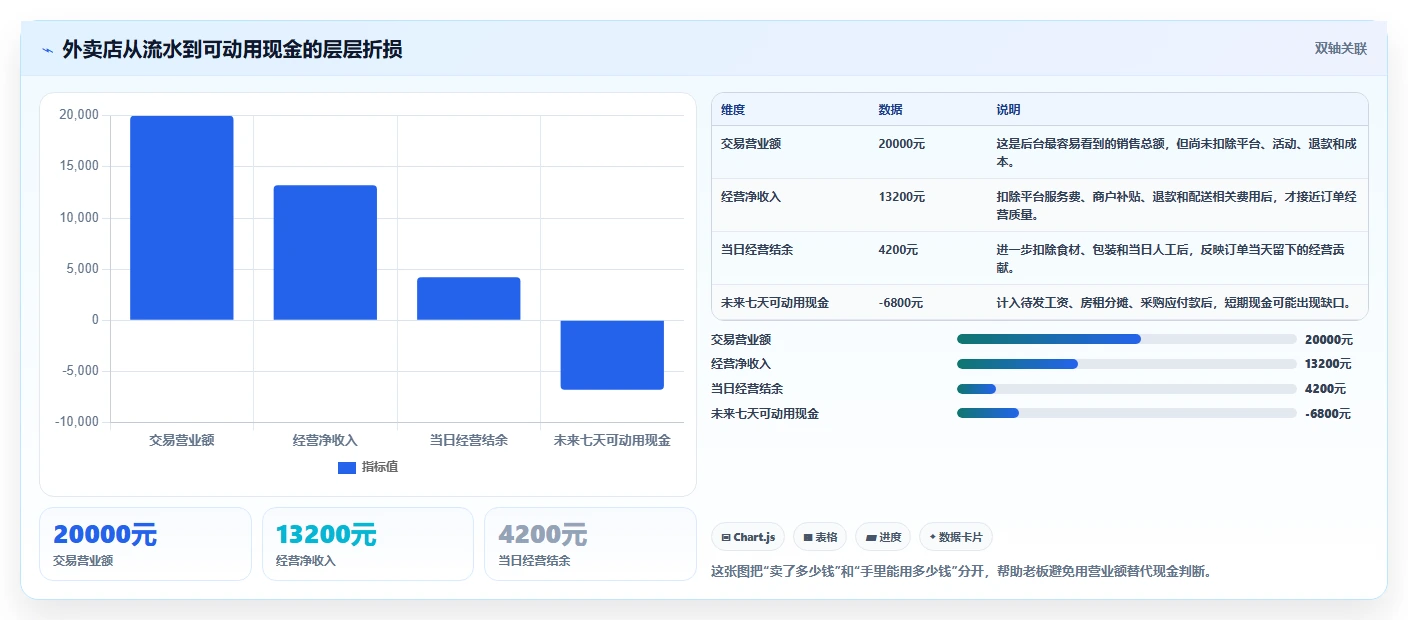Click the lightning icon beside the title
The height and width of the screenshot is (620, 1408).
[x=48, y=50]
